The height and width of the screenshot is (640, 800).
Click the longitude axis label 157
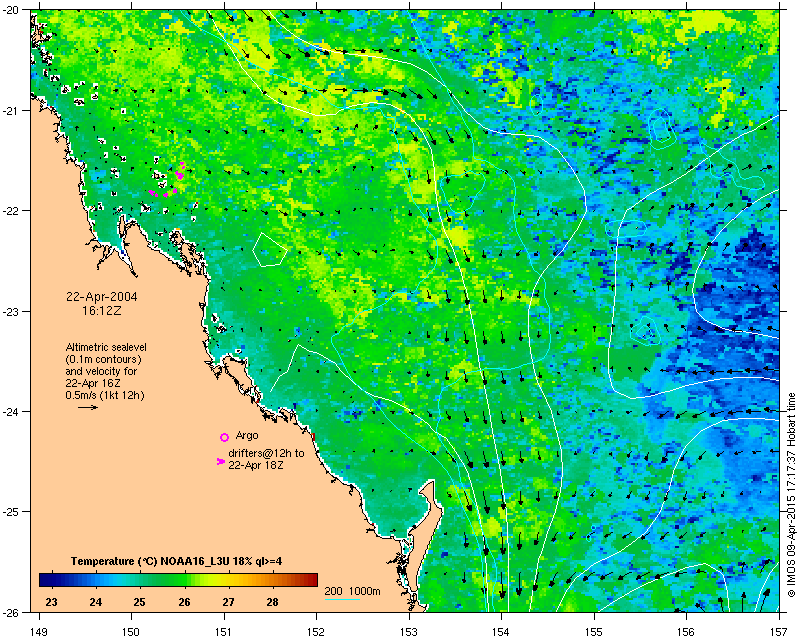[779, 632]
